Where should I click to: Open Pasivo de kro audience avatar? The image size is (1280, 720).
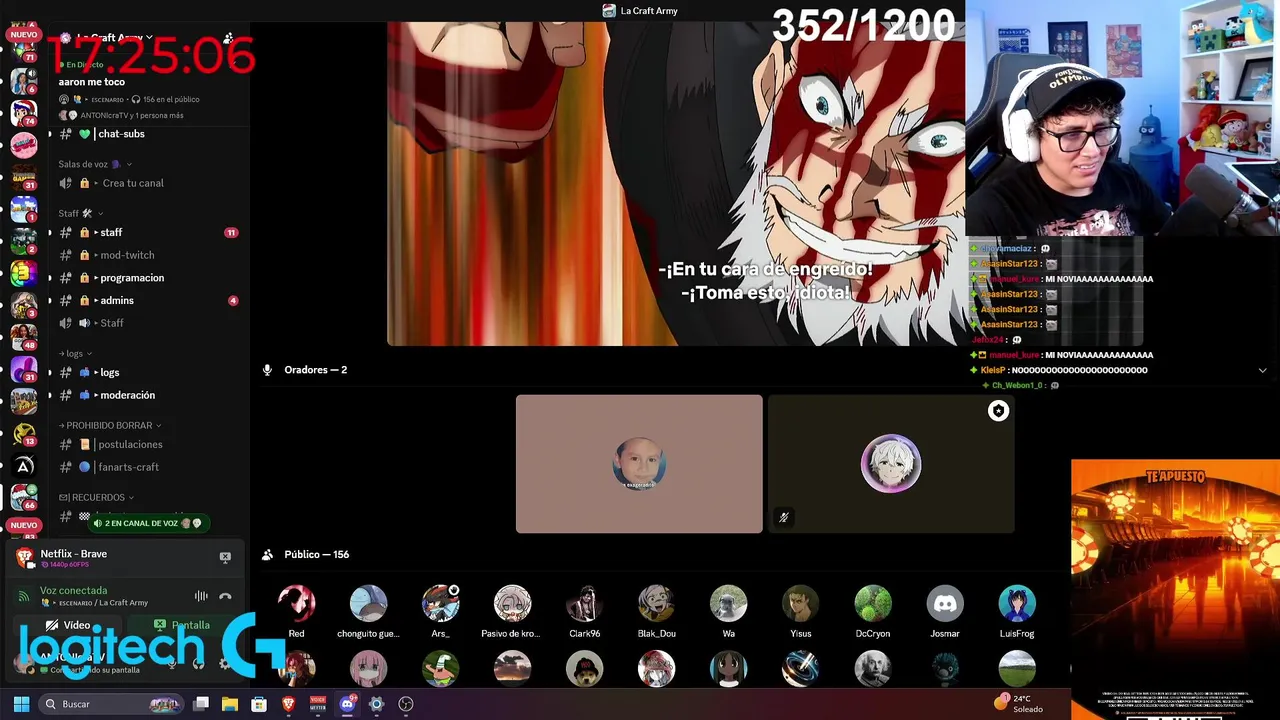click(x=512, y=604)
